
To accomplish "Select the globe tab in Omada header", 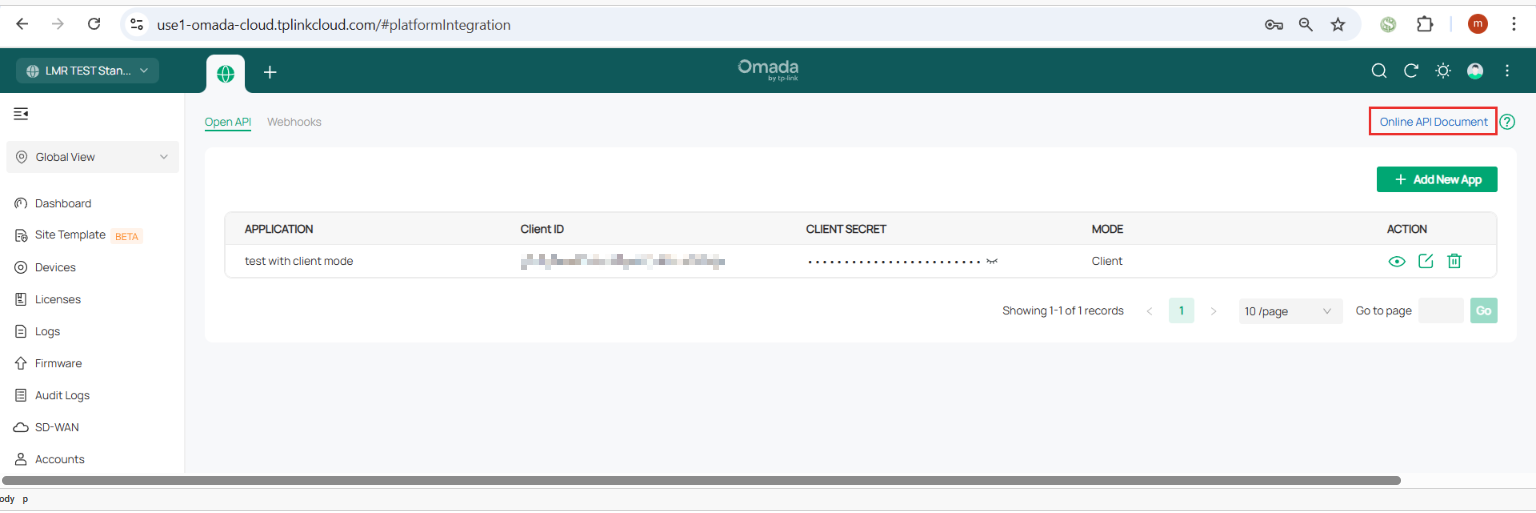I will pos(225,73).
